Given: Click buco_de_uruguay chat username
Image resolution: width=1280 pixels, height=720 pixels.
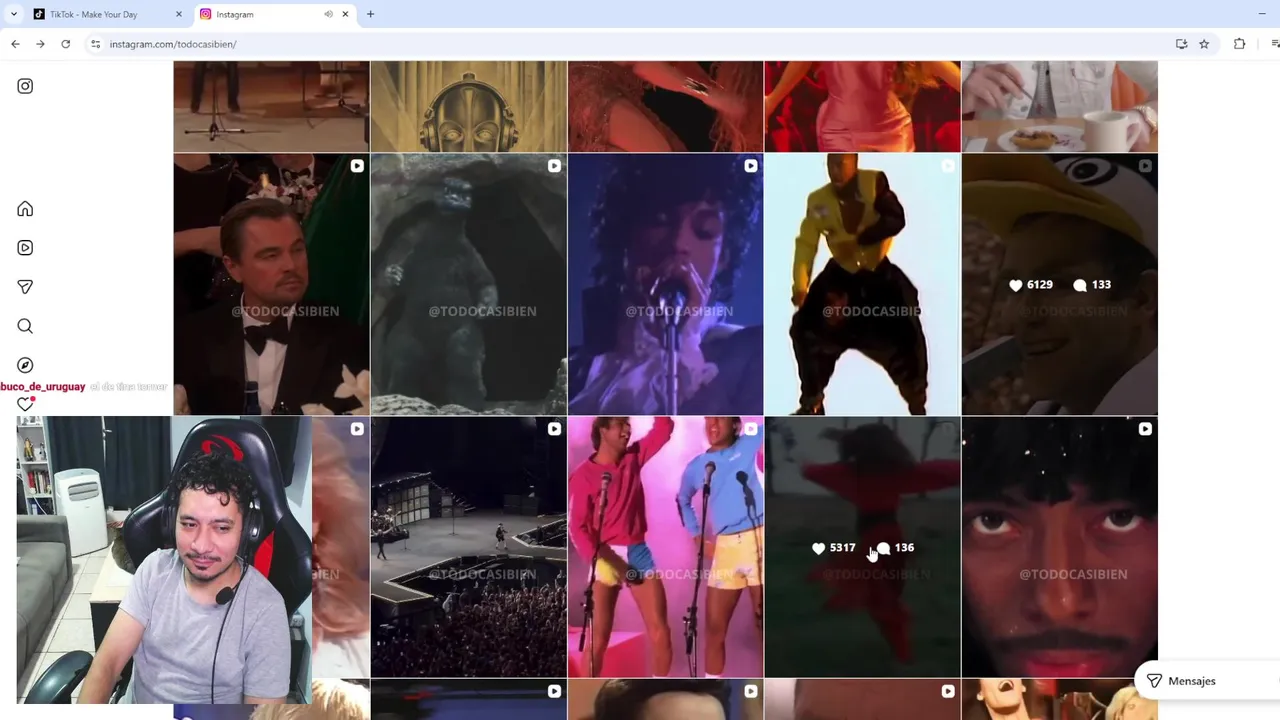Looking at the screenshot, I should point(43,387).
